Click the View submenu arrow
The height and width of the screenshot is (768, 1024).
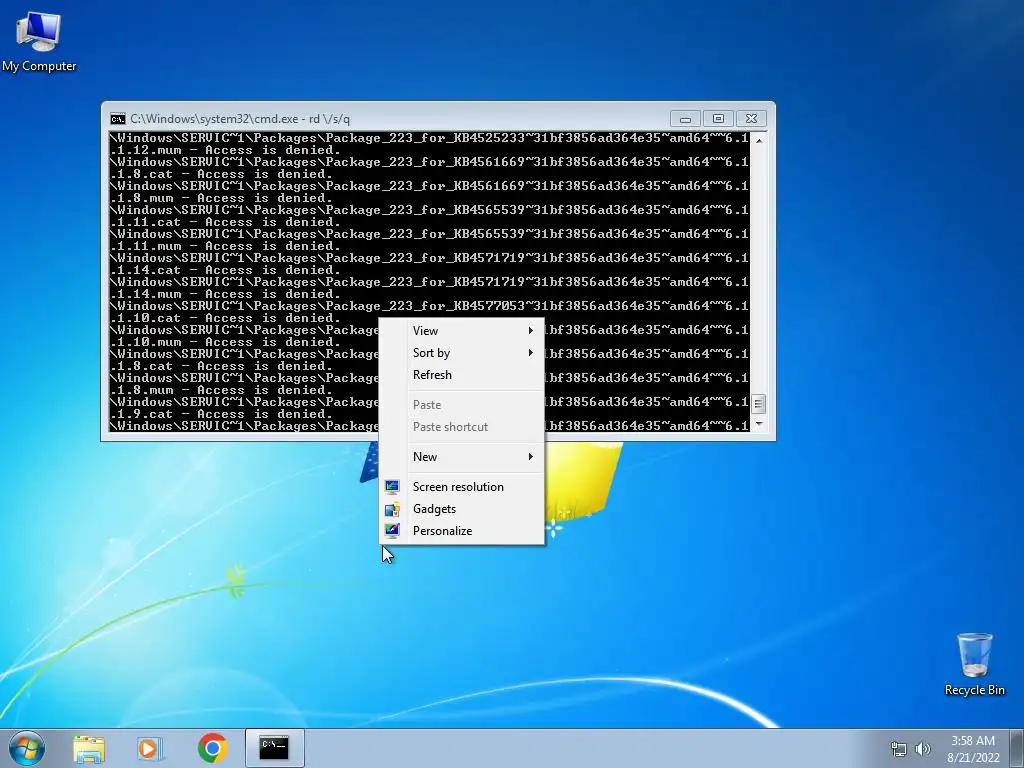point(530,330)
